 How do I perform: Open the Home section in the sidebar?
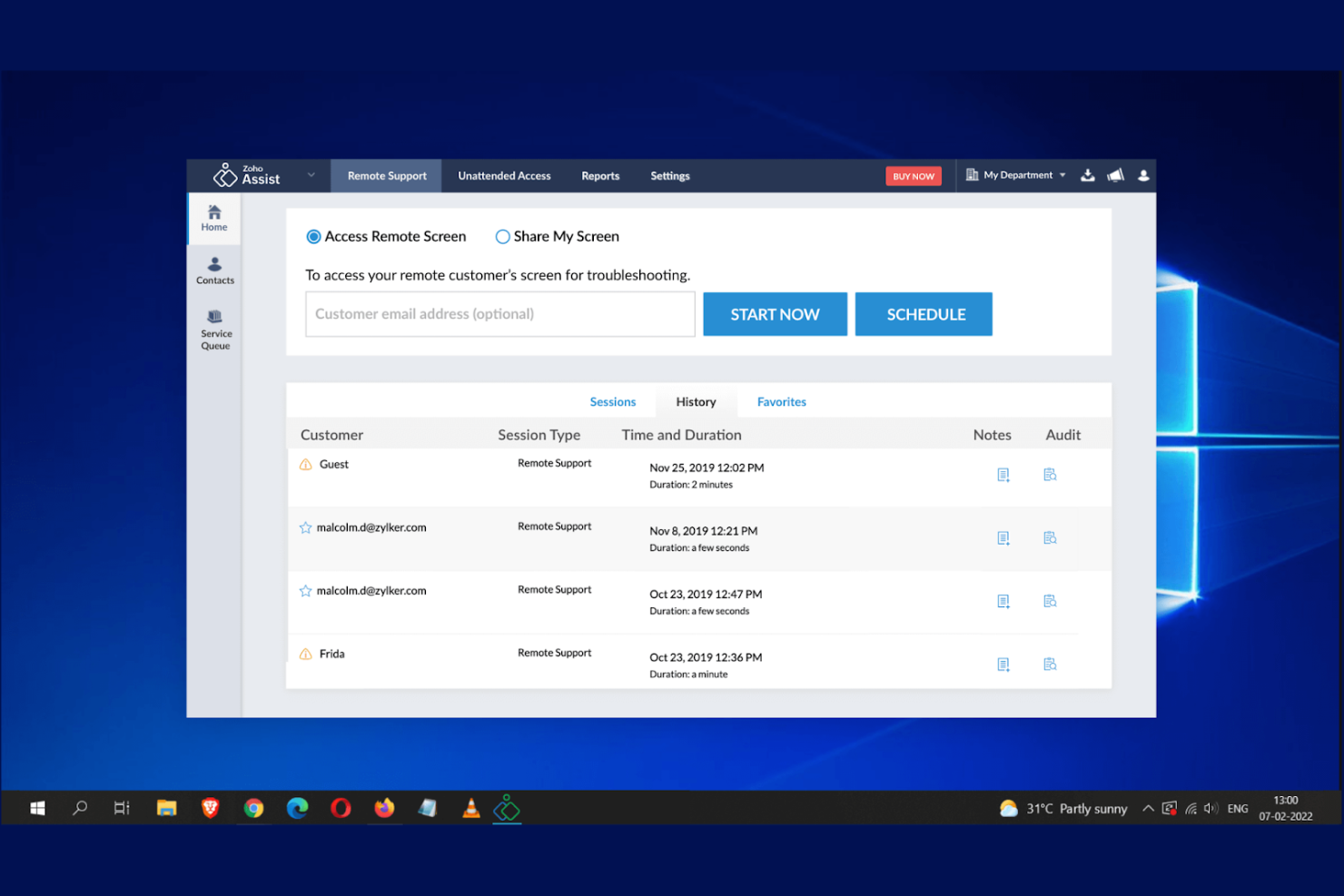coord(214,218)
